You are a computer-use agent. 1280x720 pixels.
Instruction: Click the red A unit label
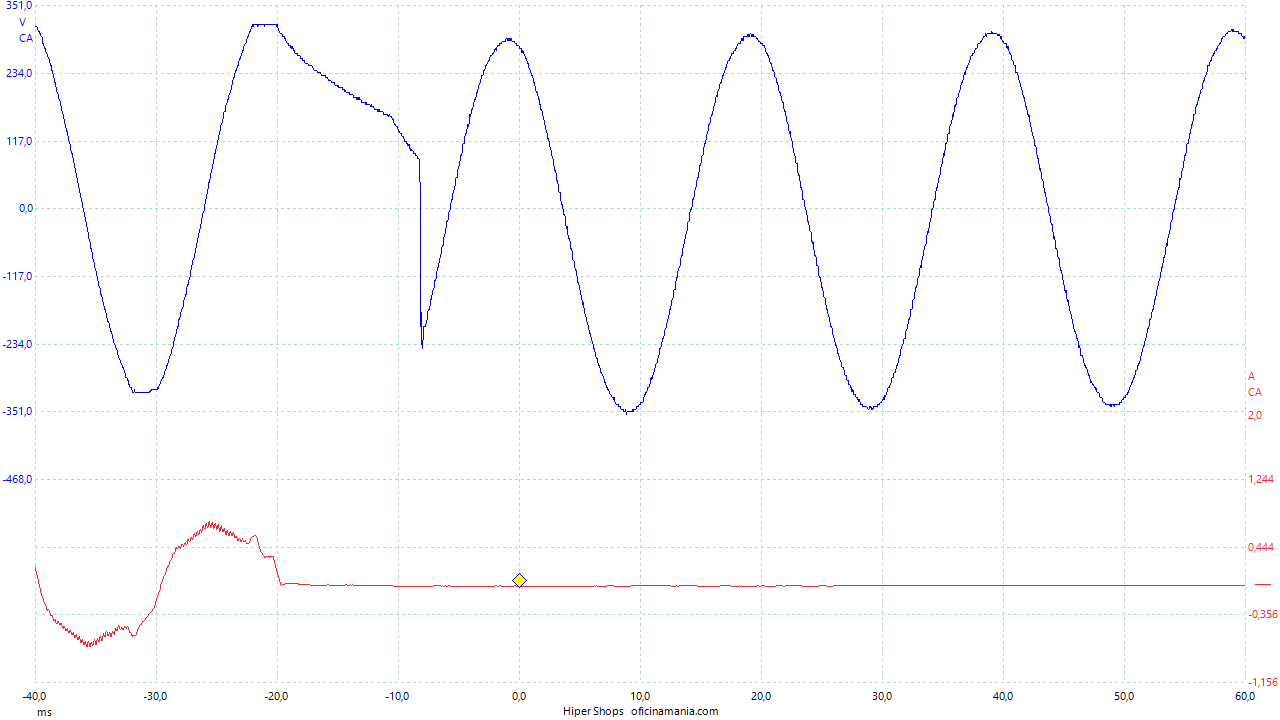tap(1251, 376)
